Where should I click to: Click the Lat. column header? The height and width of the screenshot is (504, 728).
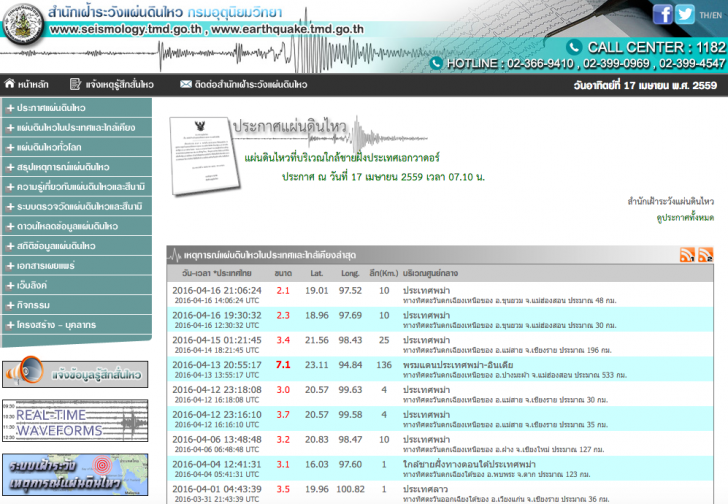click(x=317, y=273)
